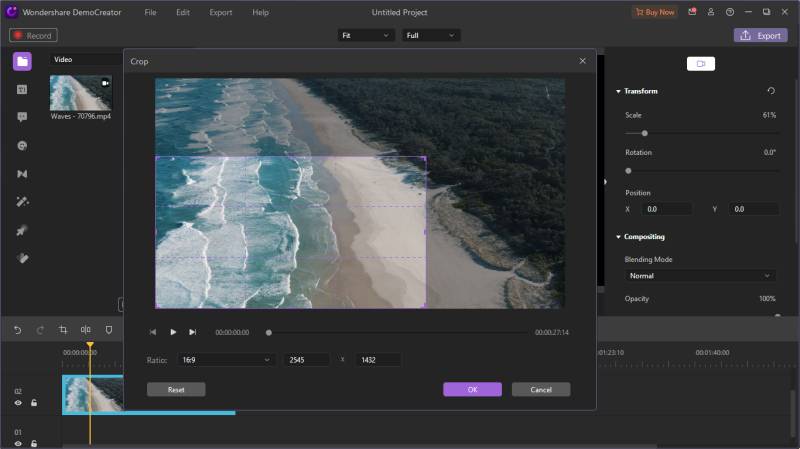
Task: Open the Ratio 16:9 dropdown
Action: [x=226, y=360]
